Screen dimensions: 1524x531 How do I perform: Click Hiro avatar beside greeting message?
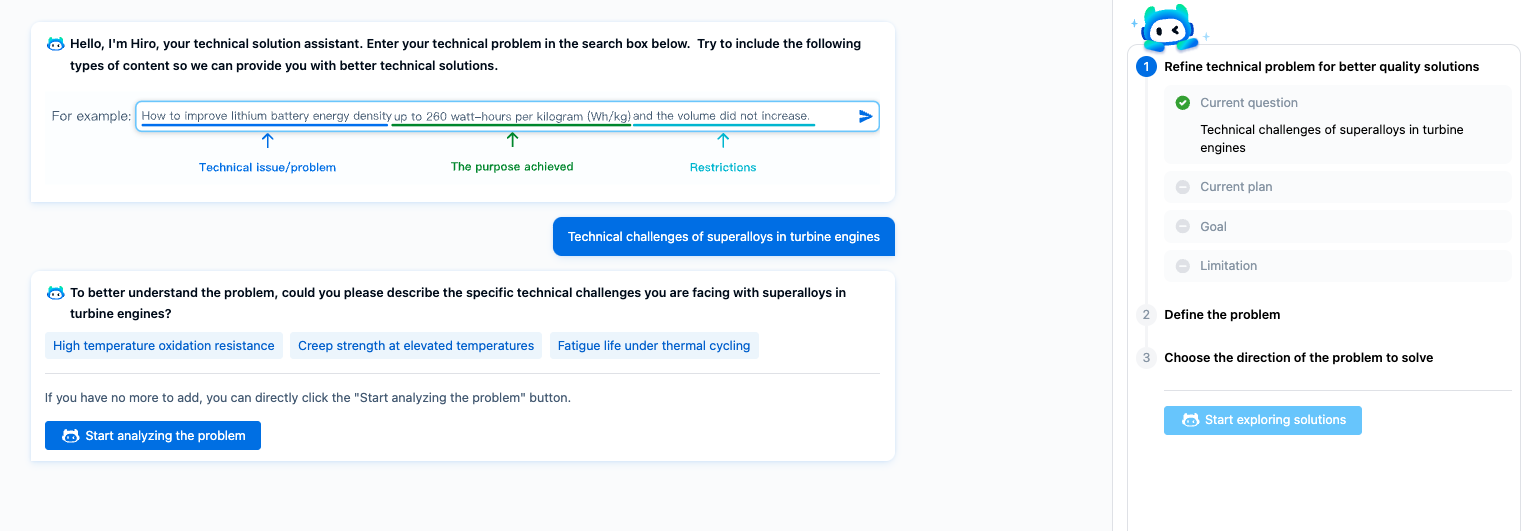point(56,44)
